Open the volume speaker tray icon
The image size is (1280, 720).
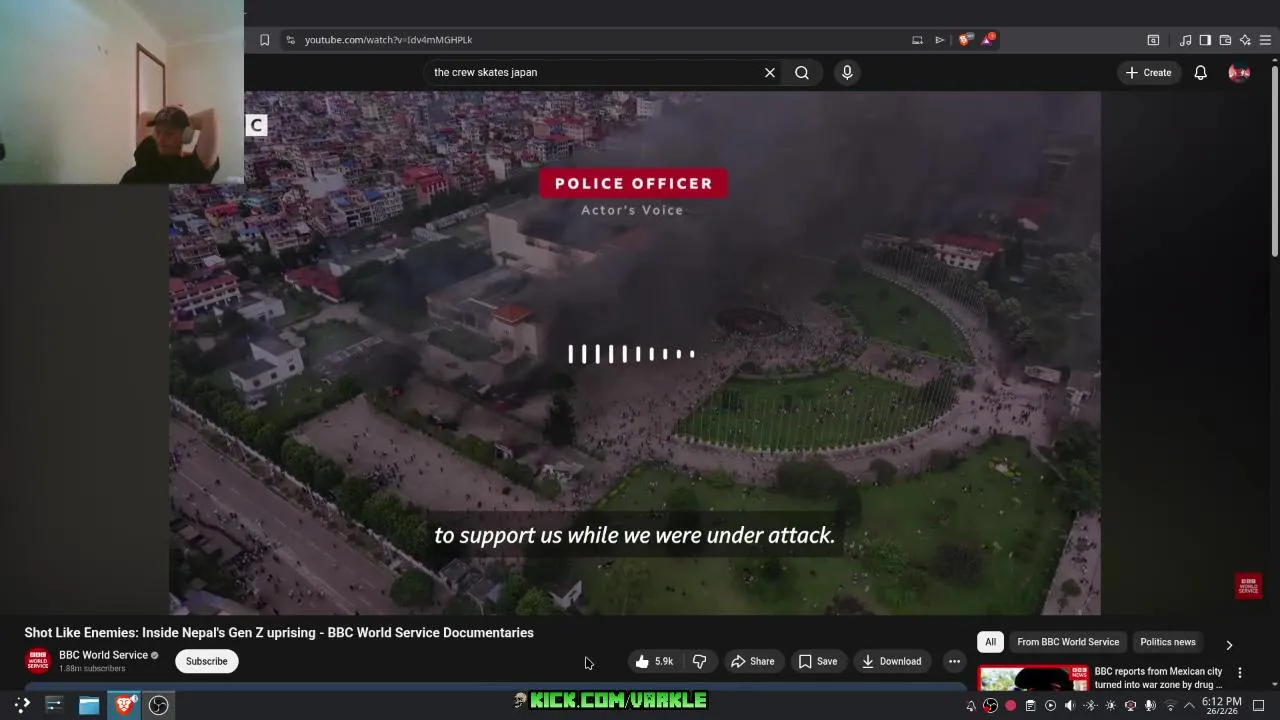click(x=1070, y=706)
